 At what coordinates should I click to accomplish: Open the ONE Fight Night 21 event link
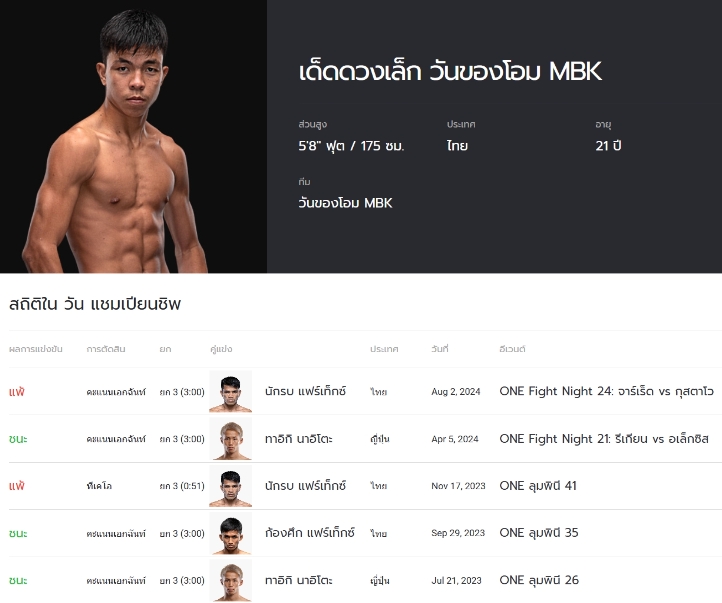(604, 439)
